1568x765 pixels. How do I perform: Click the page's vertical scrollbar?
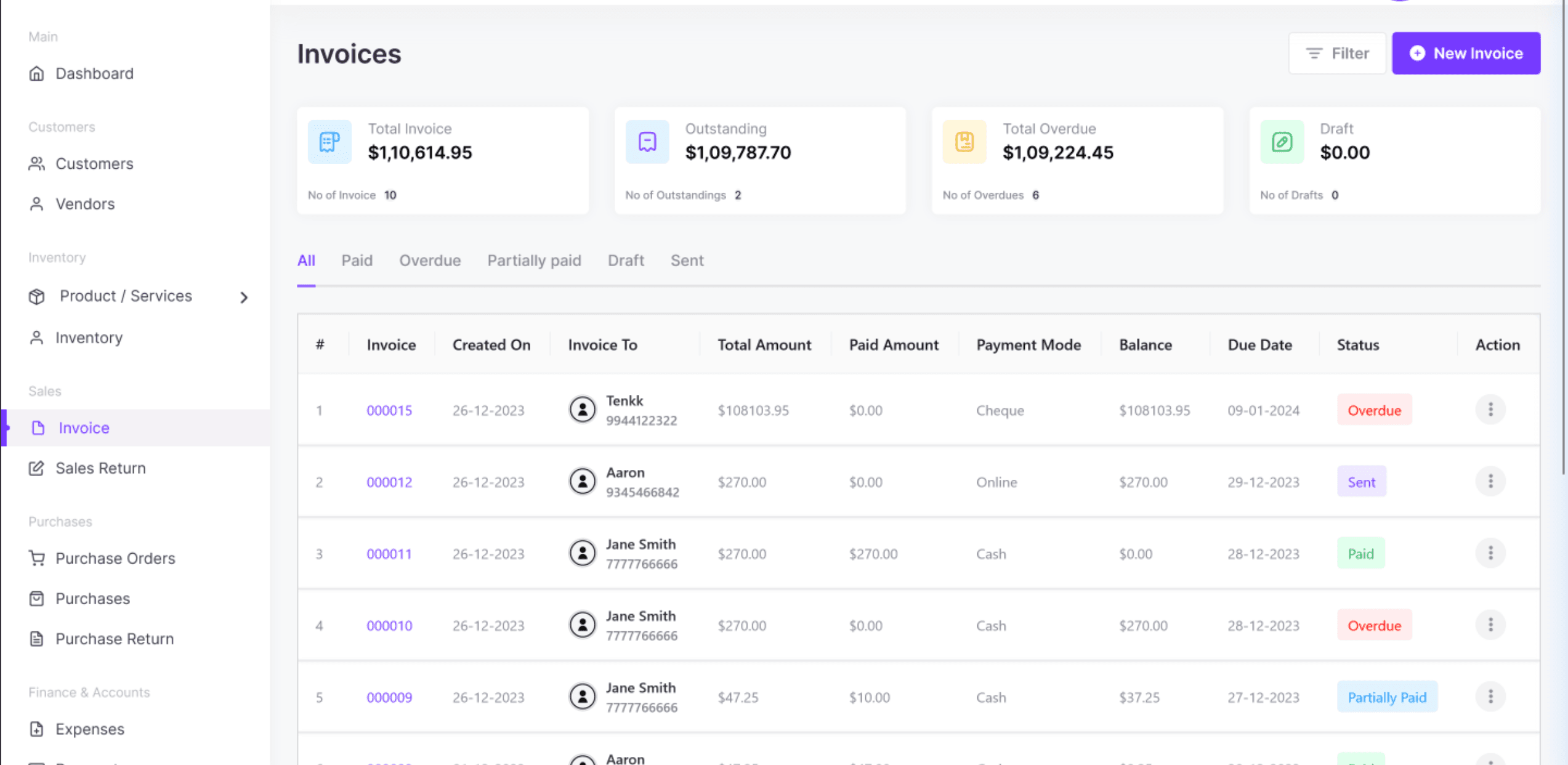(1563, 246)
